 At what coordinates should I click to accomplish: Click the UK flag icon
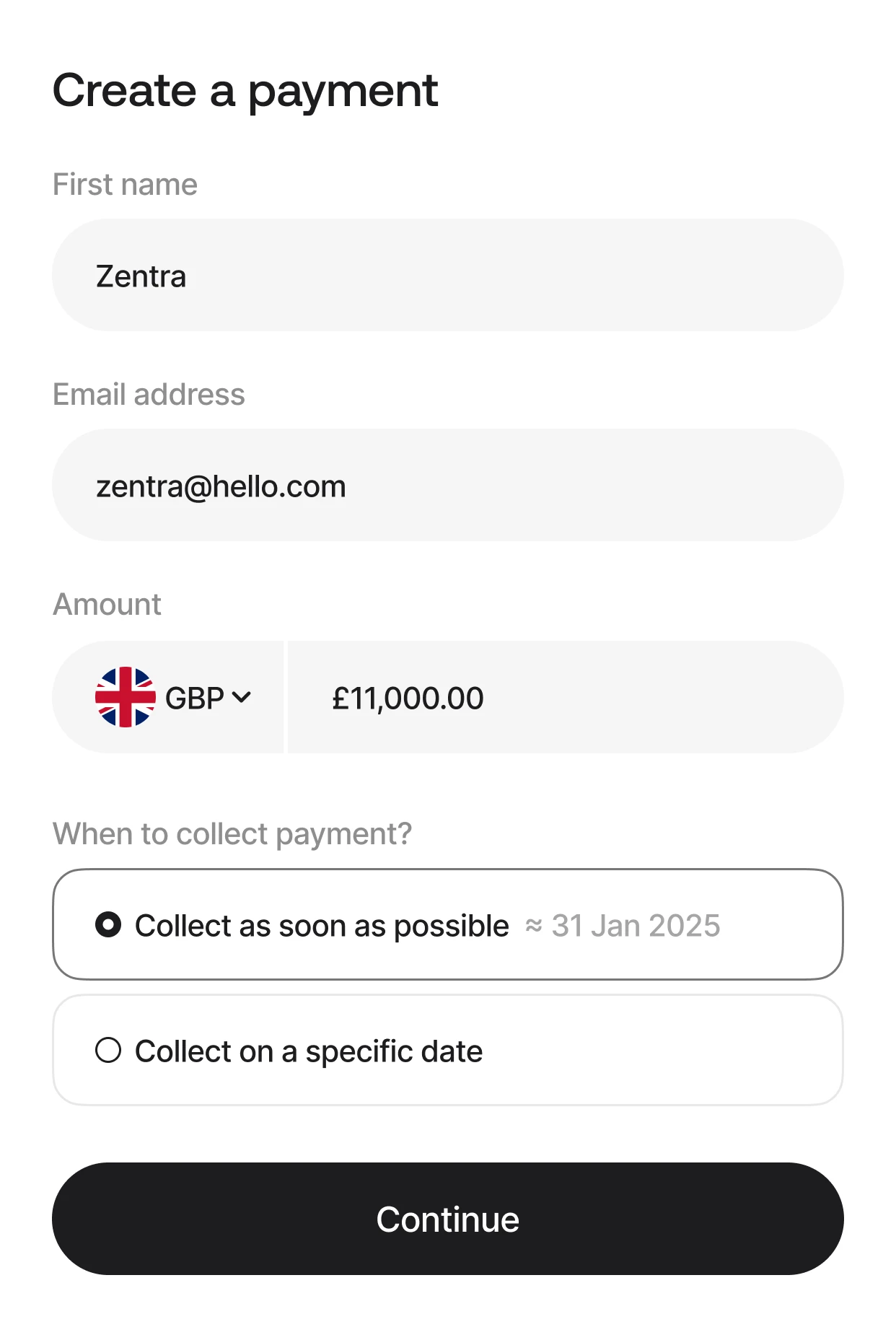coord(125,697)
